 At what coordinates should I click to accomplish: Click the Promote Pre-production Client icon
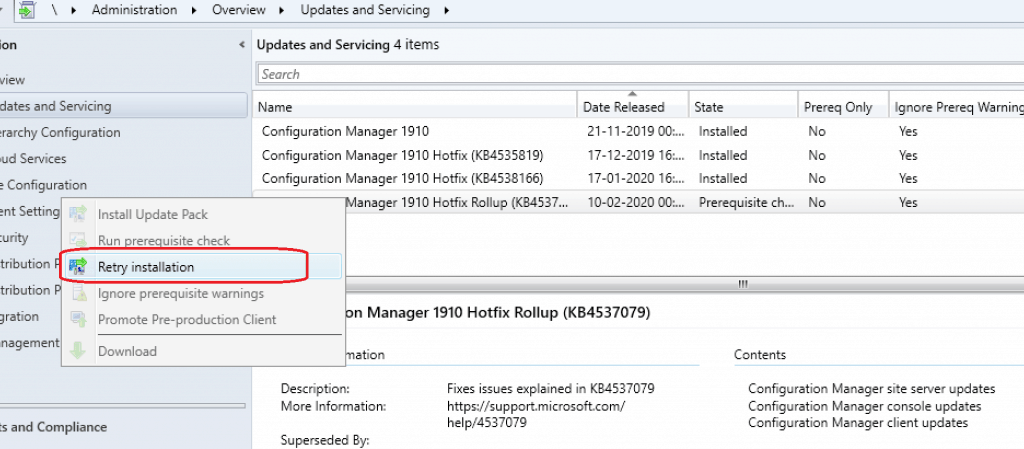78,319
